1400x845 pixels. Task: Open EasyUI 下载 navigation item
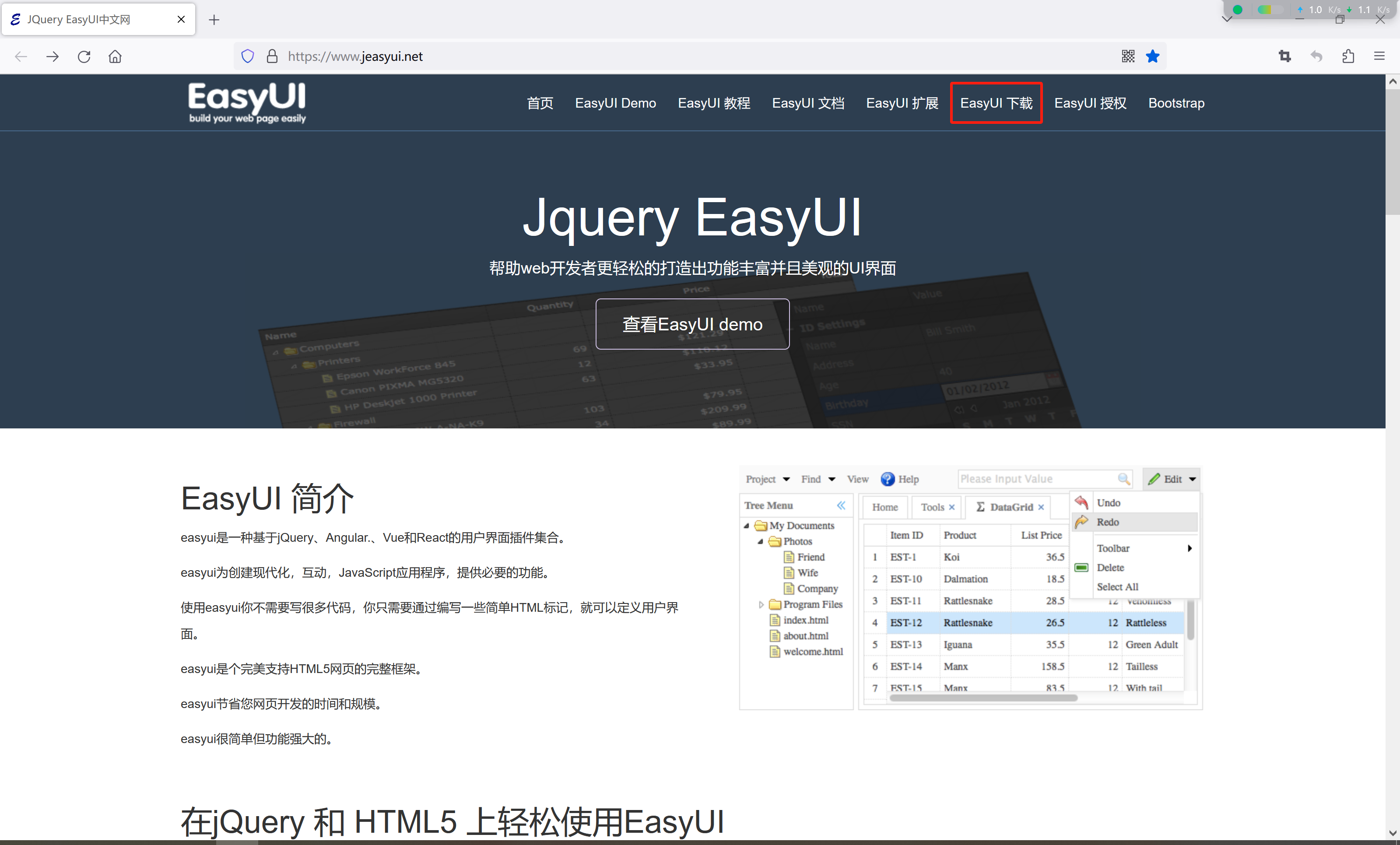(x=996, y=103)
